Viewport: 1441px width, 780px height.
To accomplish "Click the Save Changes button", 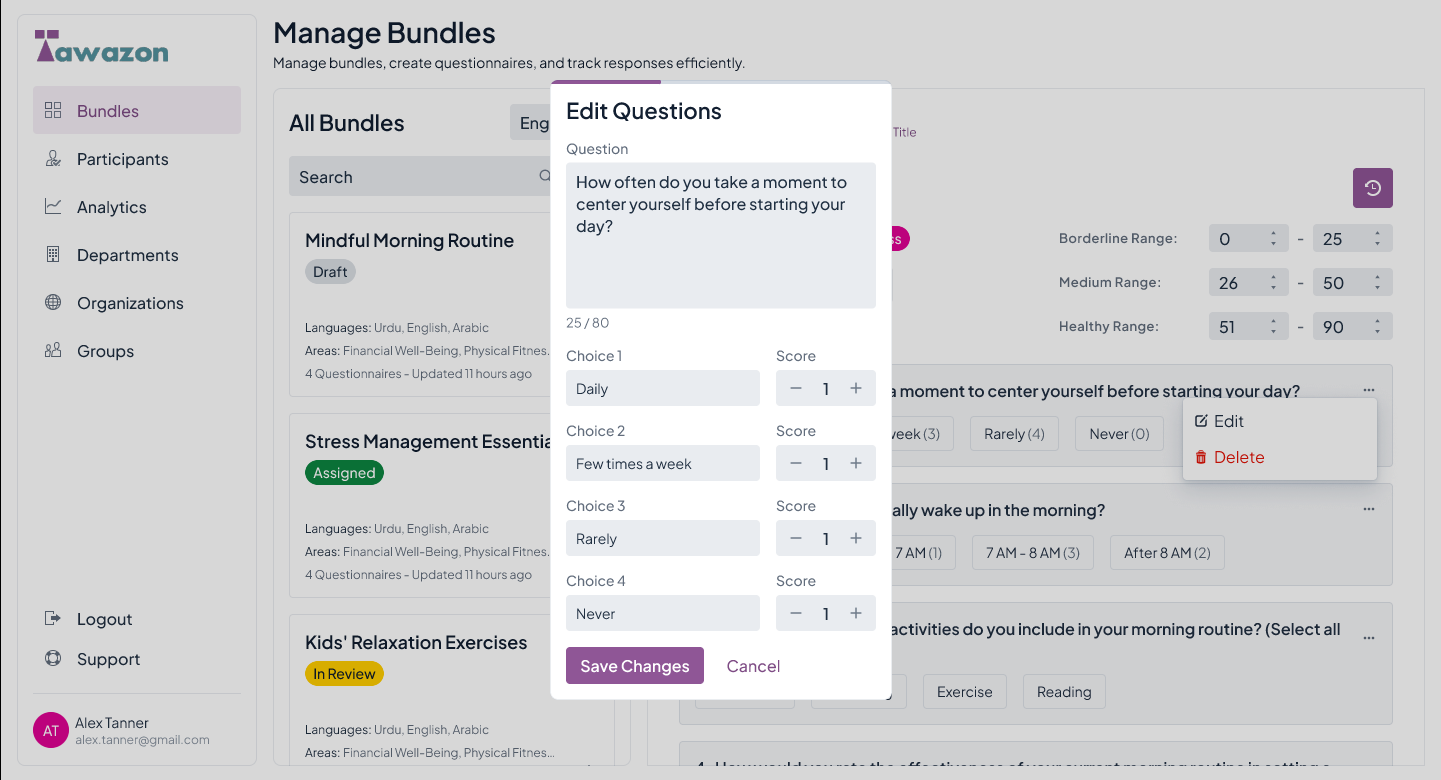I will click(635, 666).
